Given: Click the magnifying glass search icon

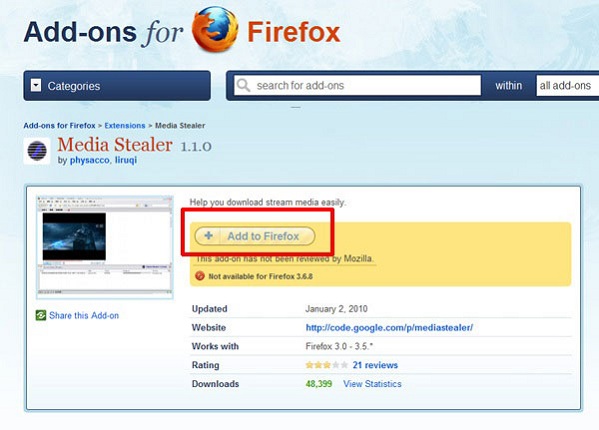Looking at the screenshot, I should tap(243, 85).
